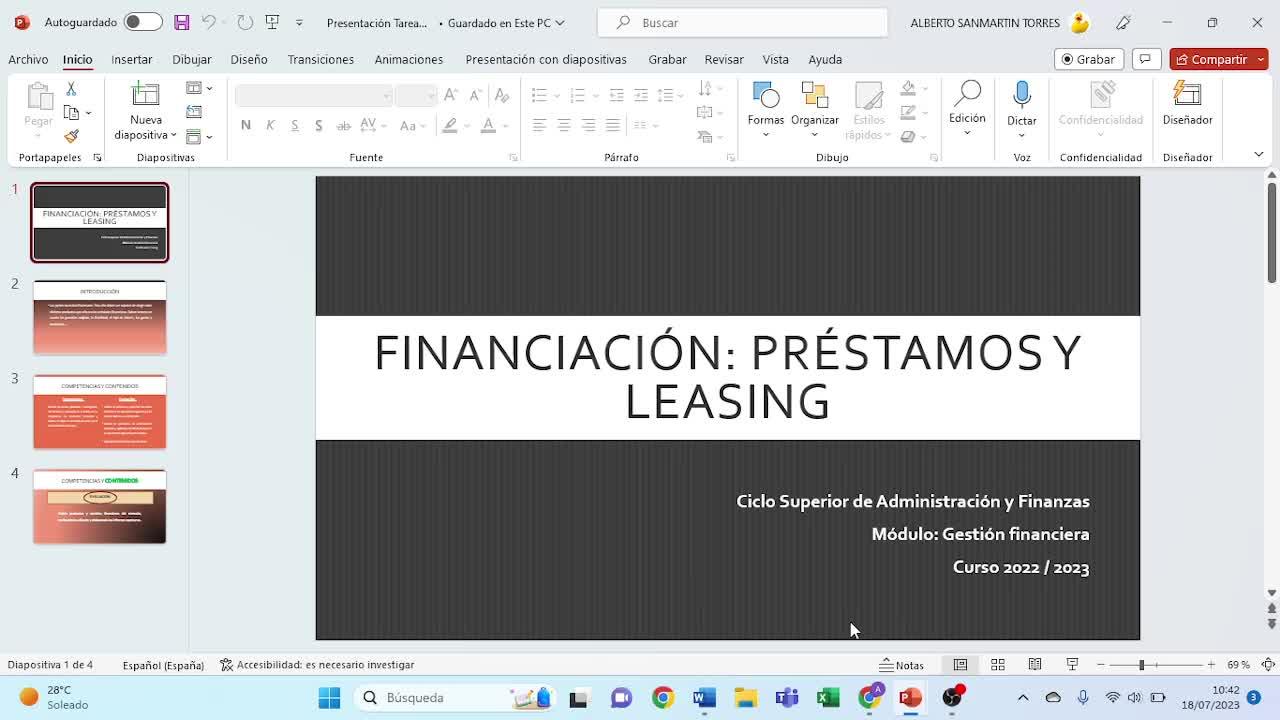Collapse the ribbon with chevron

coord(1259,154)
